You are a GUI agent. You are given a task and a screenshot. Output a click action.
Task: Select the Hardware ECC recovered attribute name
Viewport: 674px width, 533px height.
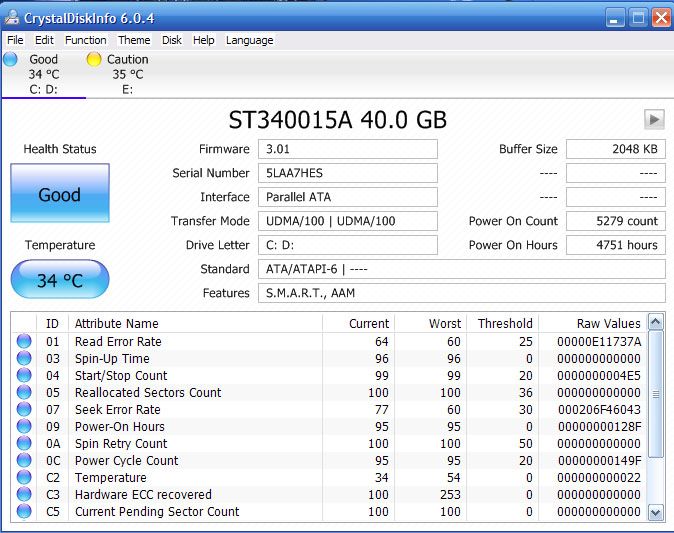pyautogui.click(x=143, y=494)
